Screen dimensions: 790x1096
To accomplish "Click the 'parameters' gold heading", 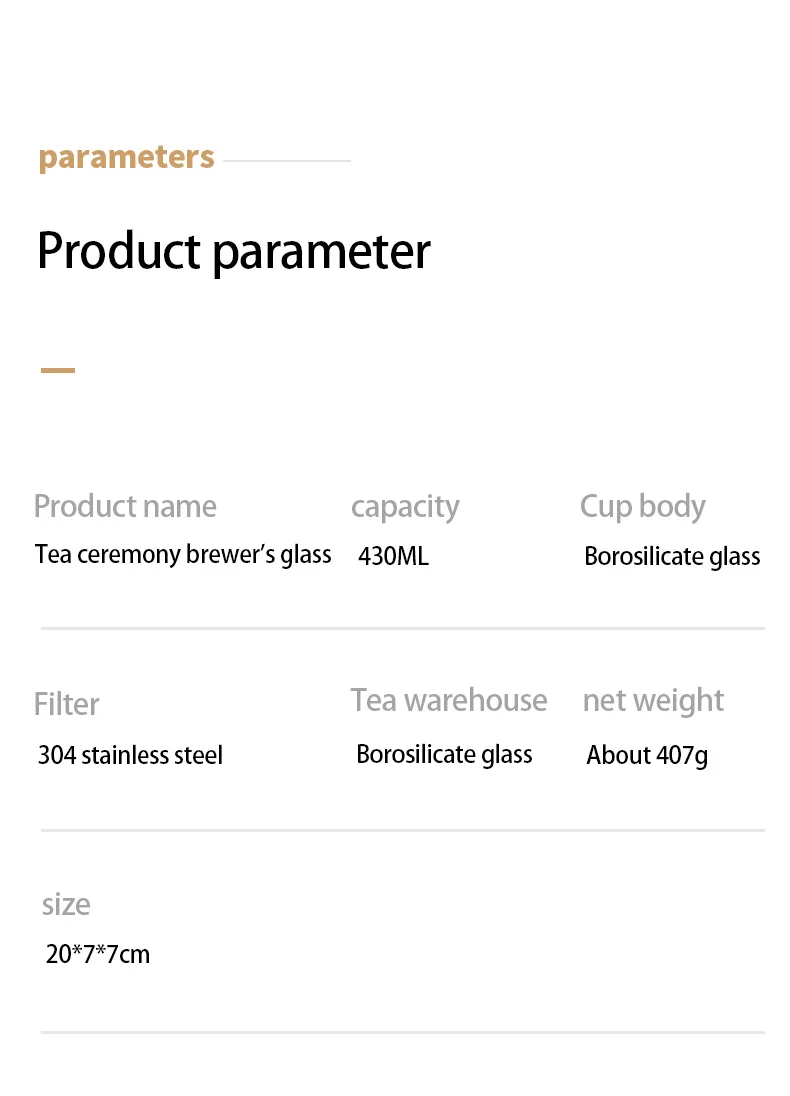I will pyautogui.click(x=127, y=158).
